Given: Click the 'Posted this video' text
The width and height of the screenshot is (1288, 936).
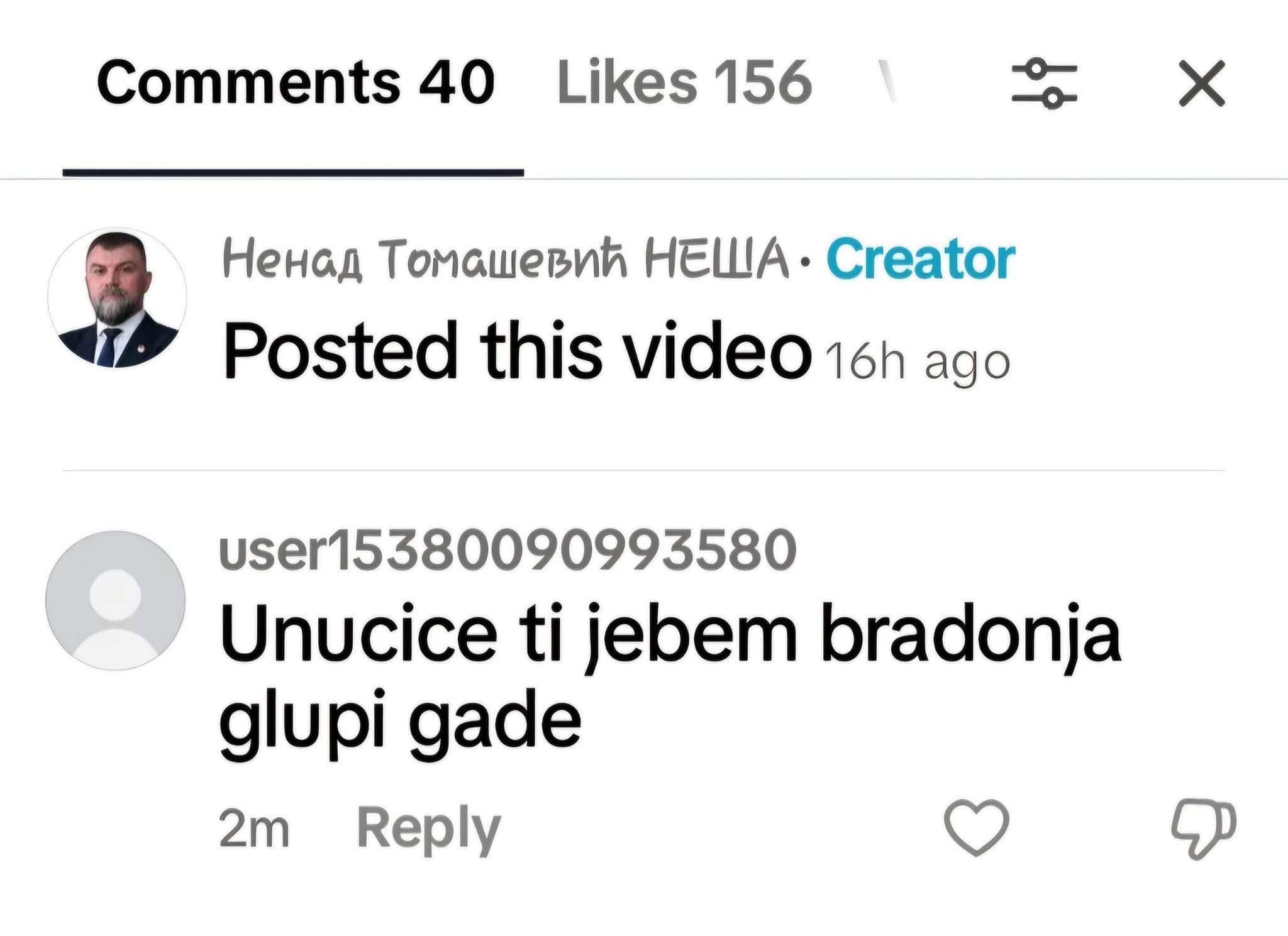Looking at the screenshot, I should 517,351.
